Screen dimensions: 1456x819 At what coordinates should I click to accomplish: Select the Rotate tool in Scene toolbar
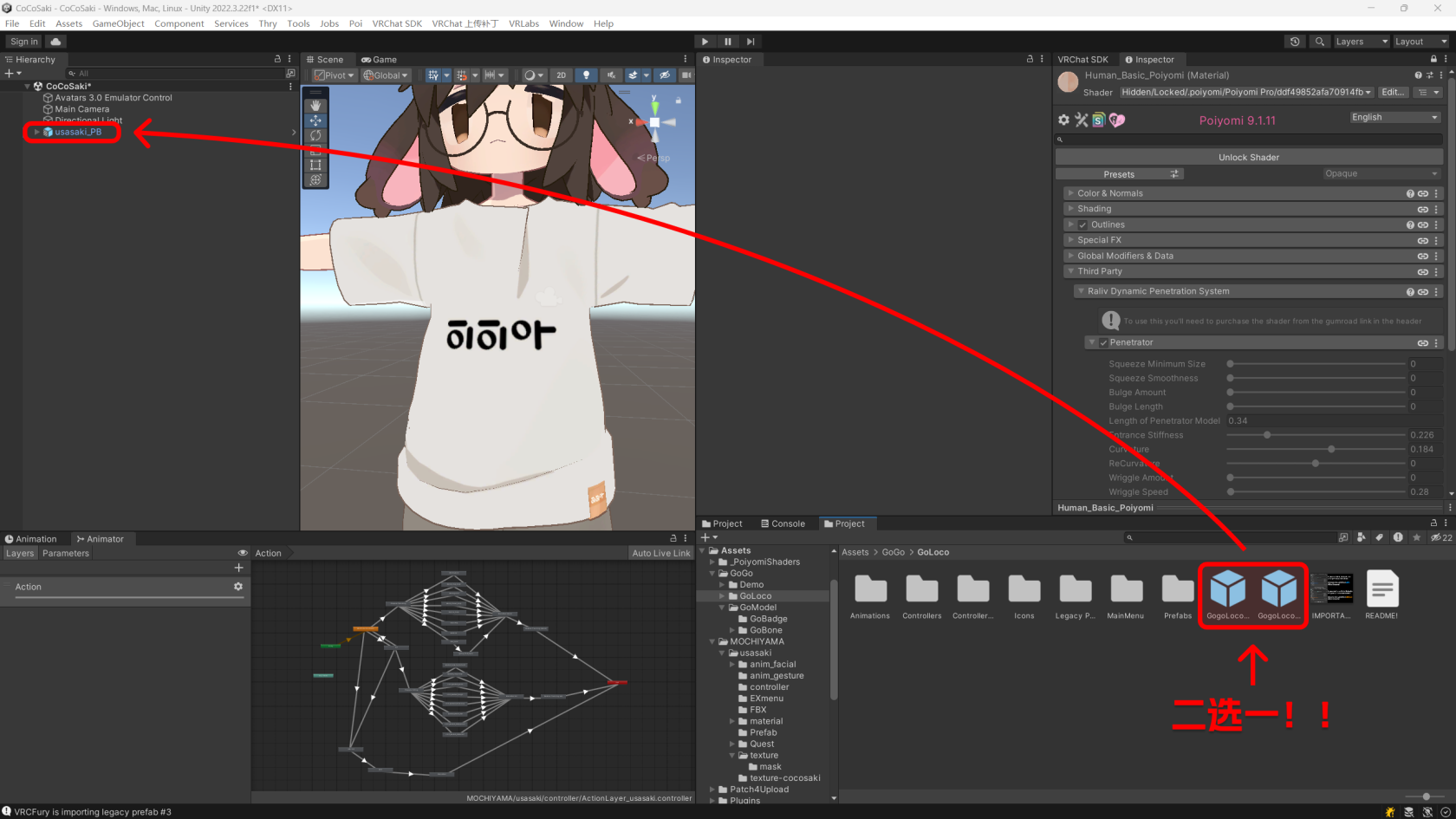pos(315,135)
